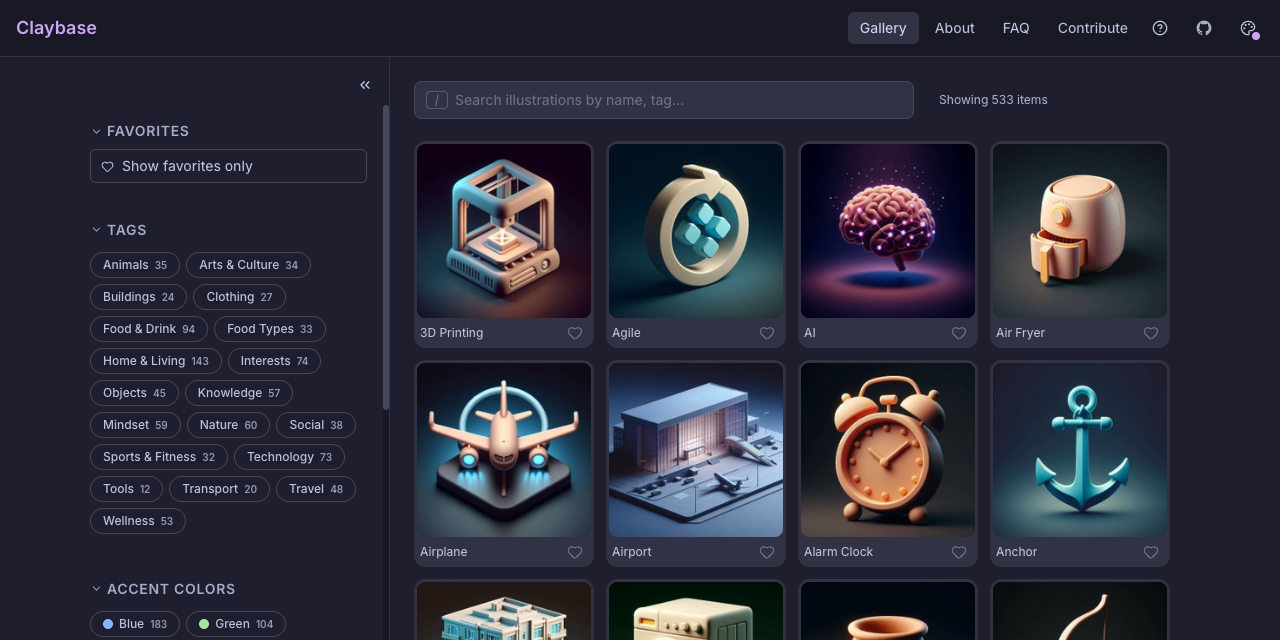Filter by Nature tag
This screenshot has height=640, width=1280.
(x=228, y=425)
